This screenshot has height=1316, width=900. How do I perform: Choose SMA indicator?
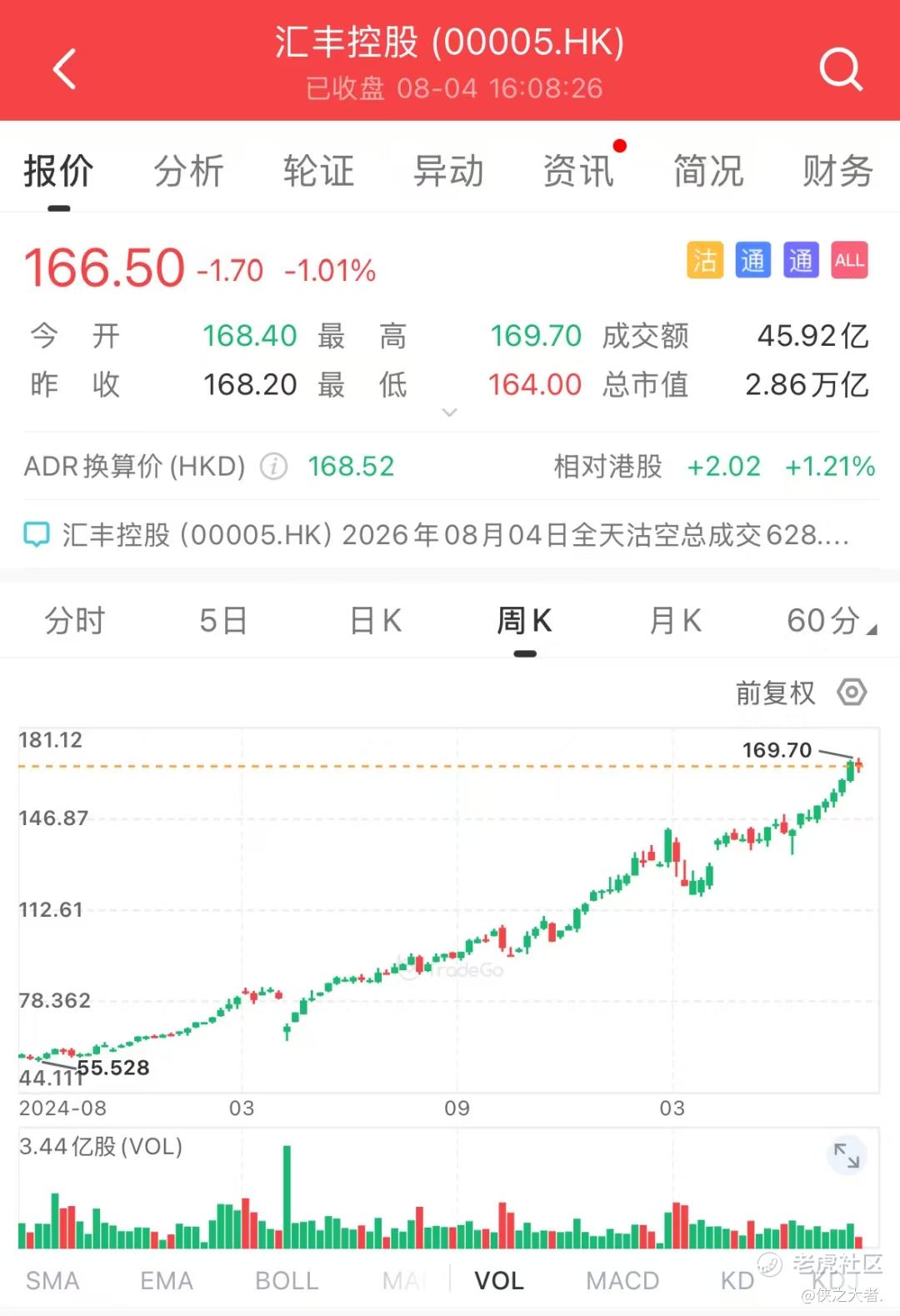click(52, 1280)
